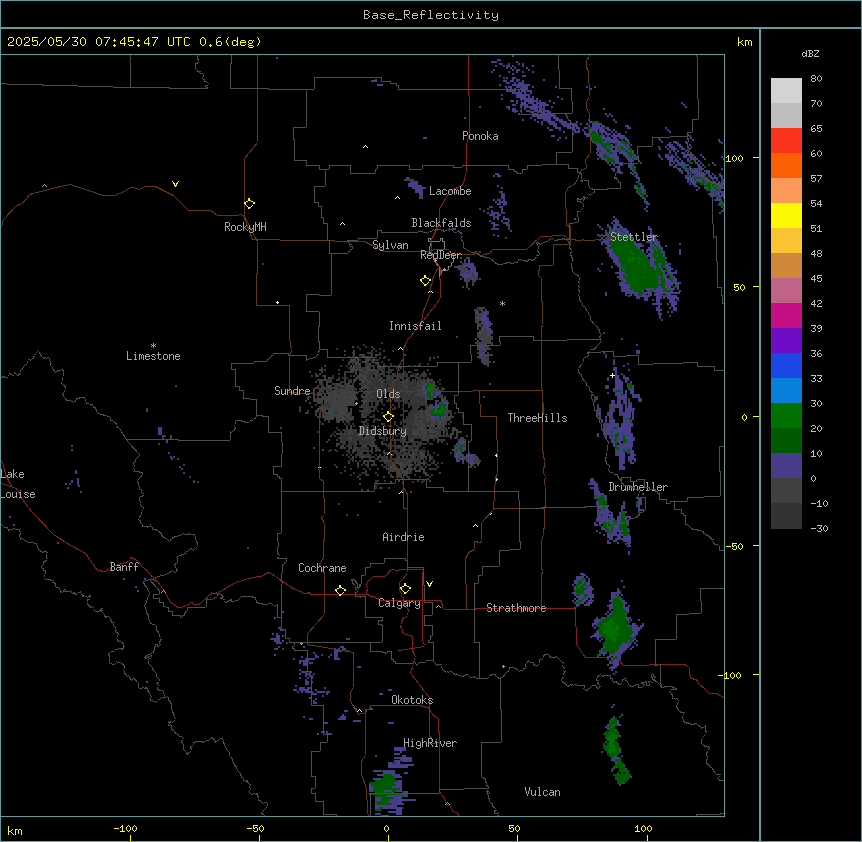Click the Lake Louise label

(18, 484)
